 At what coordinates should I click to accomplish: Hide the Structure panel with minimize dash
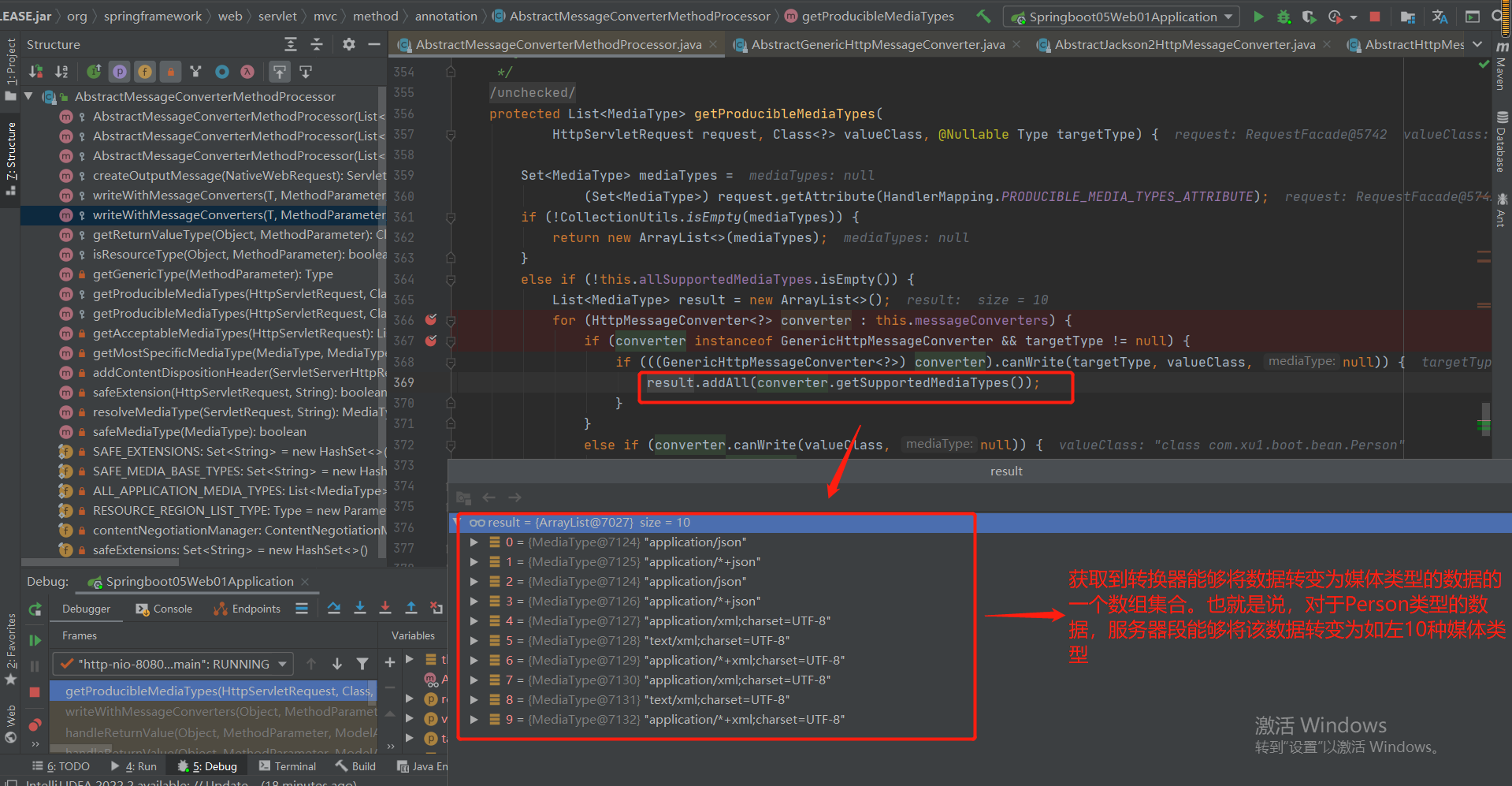point(374,44)
